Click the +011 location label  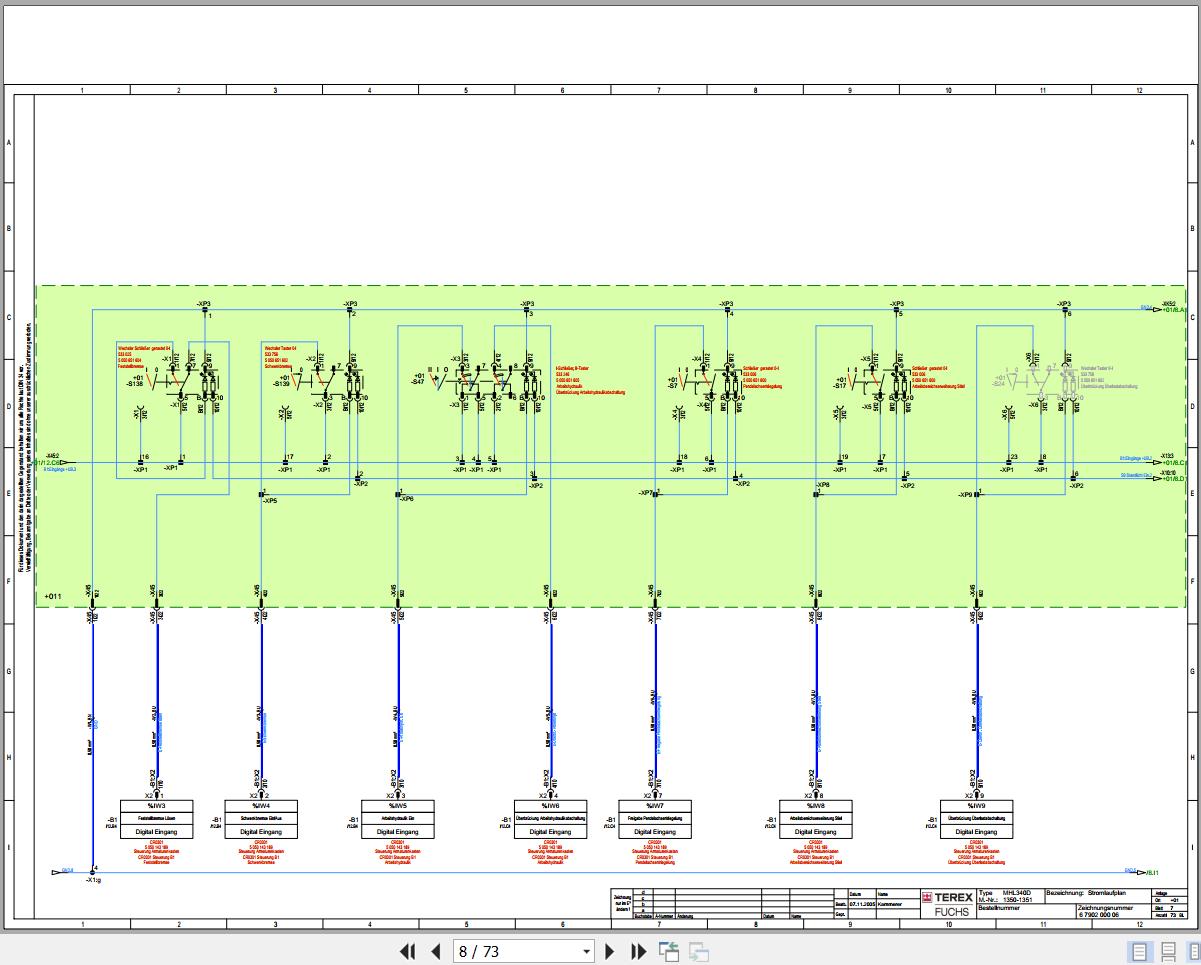tap(53, 597)
